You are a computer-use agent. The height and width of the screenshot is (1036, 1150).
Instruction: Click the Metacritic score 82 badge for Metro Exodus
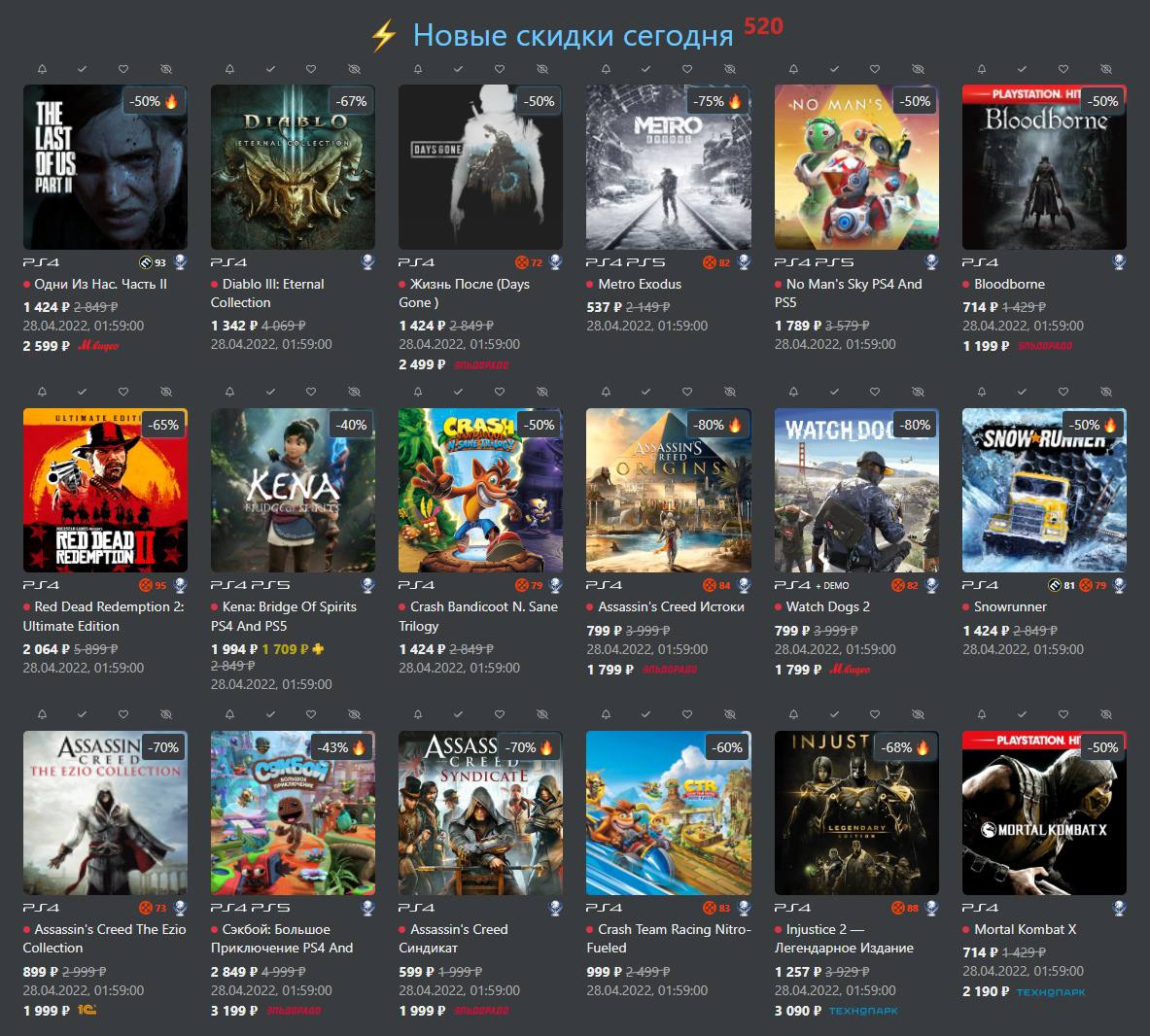(x=716, y=262)
